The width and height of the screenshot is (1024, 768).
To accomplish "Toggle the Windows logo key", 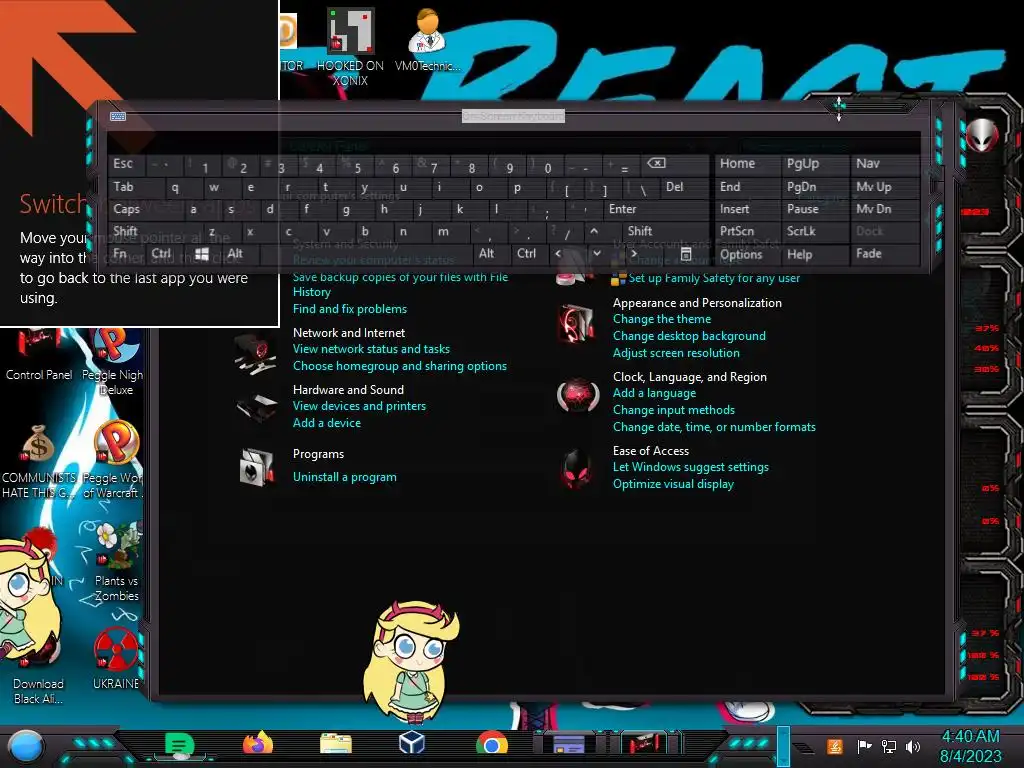I will click(201, 254).
